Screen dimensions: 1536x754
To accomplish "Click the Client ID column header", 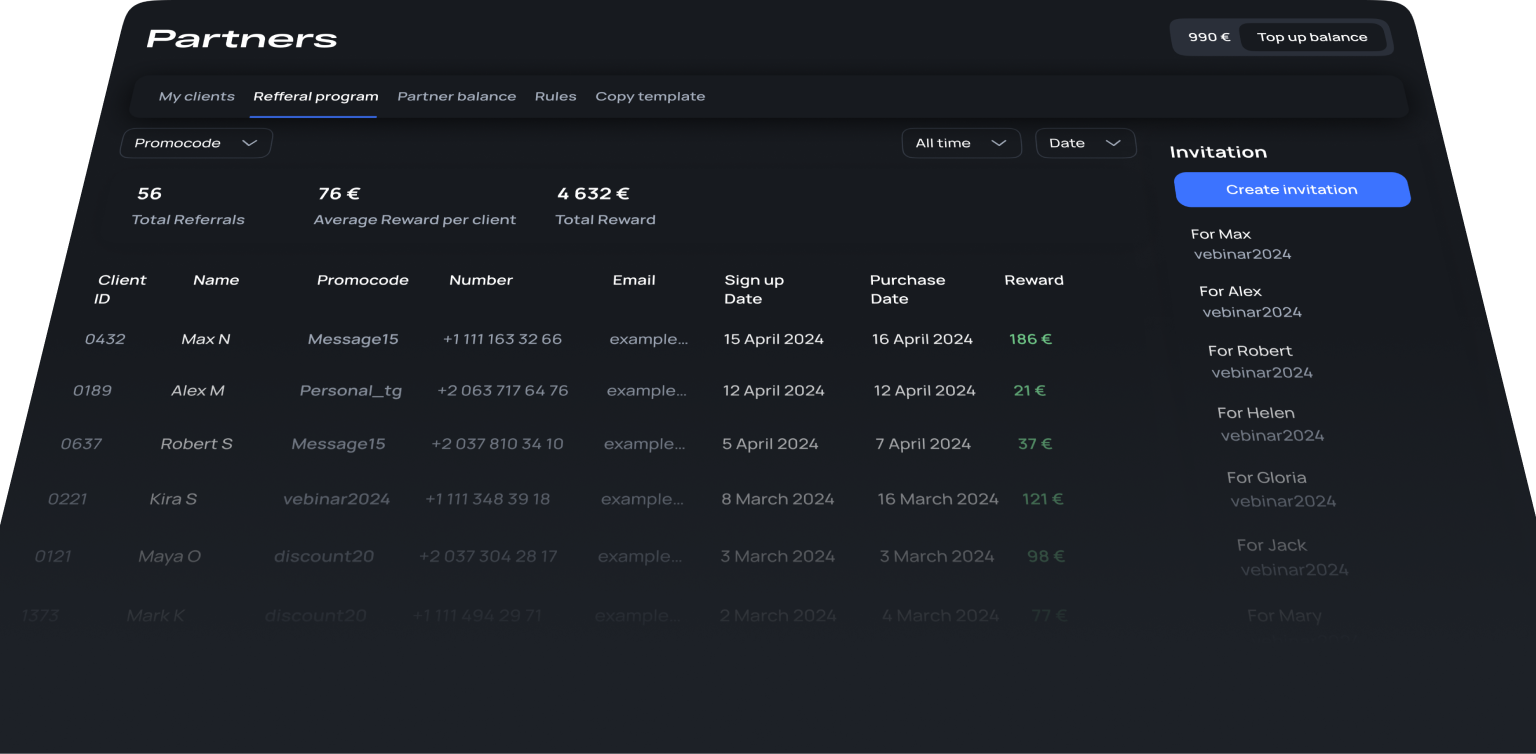I will [120, 289].
